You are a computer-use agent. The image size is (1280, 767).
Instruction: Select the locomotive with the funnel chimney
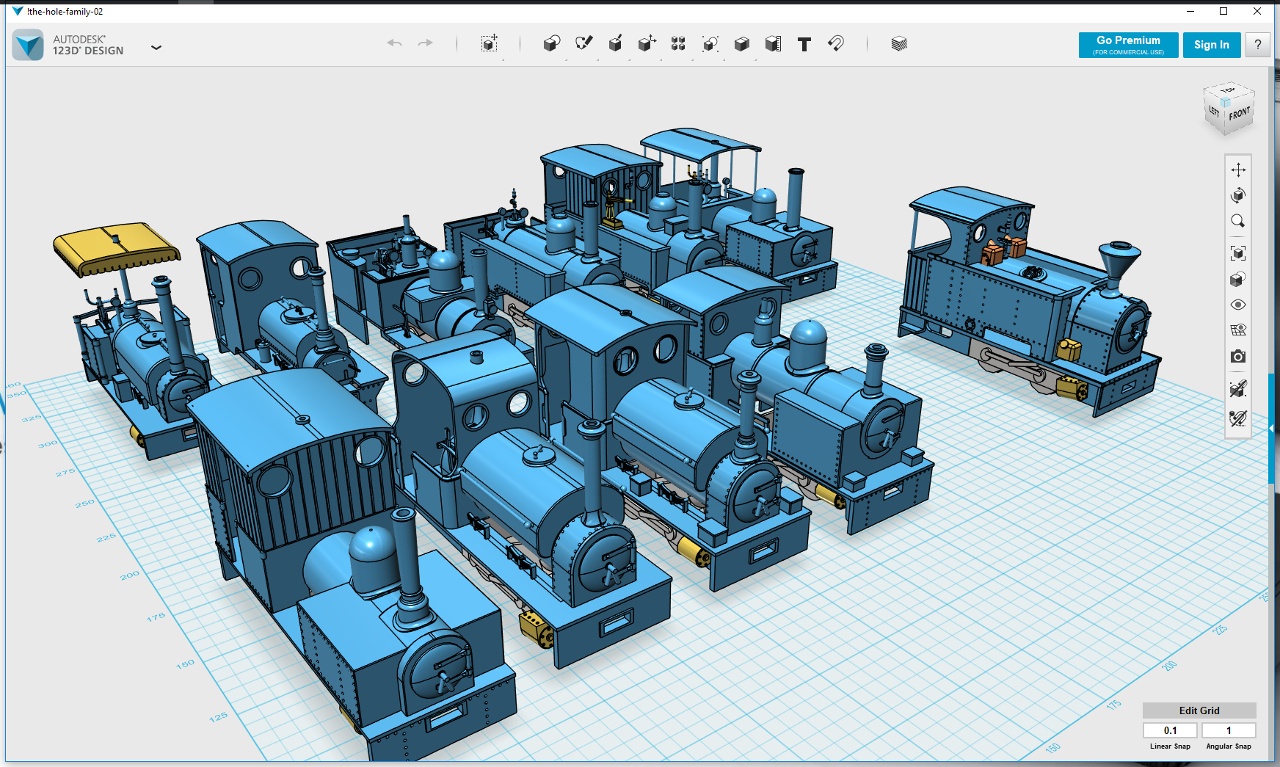point(1030,300)
